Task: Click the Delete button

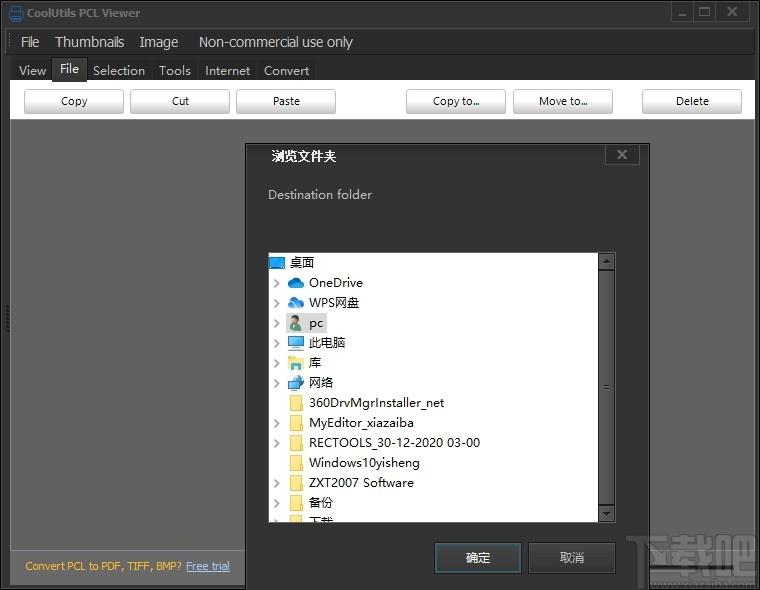Action: (692, 101)
